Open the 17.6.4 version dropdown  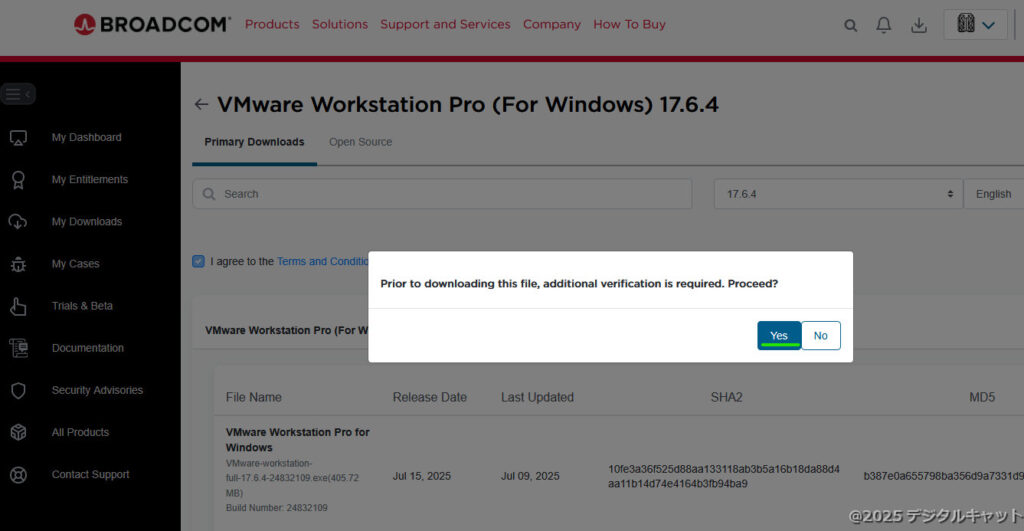tap(838, 194)
